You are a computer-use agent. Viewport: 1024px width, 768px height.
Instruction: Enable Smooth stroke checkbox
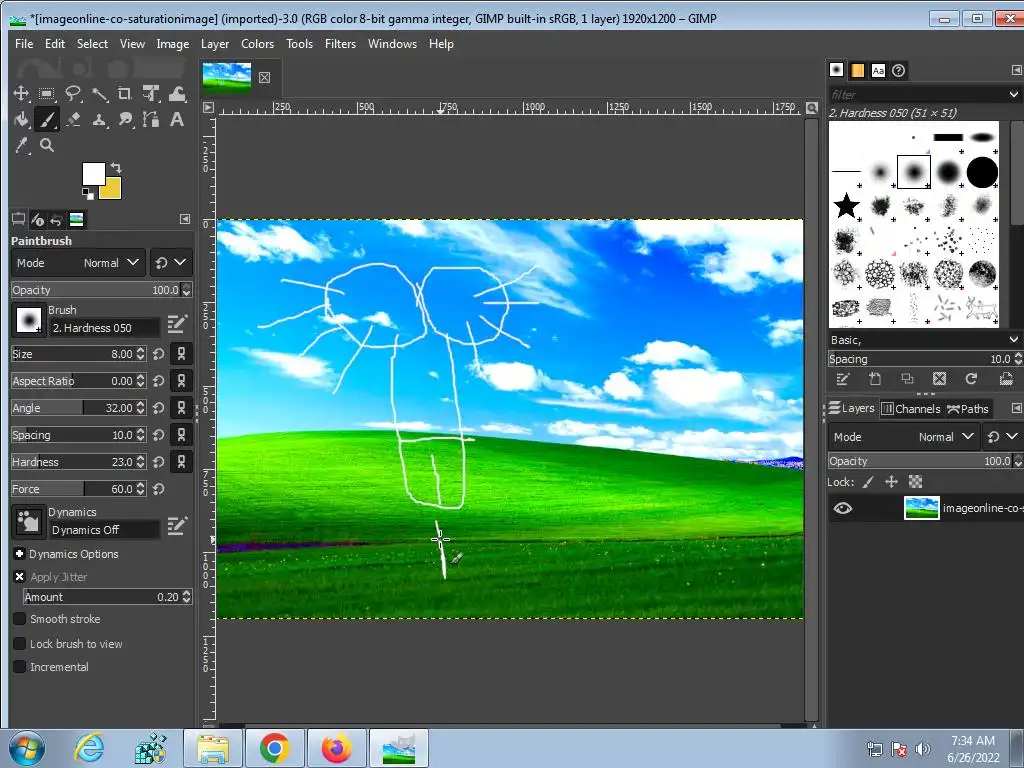20,618
